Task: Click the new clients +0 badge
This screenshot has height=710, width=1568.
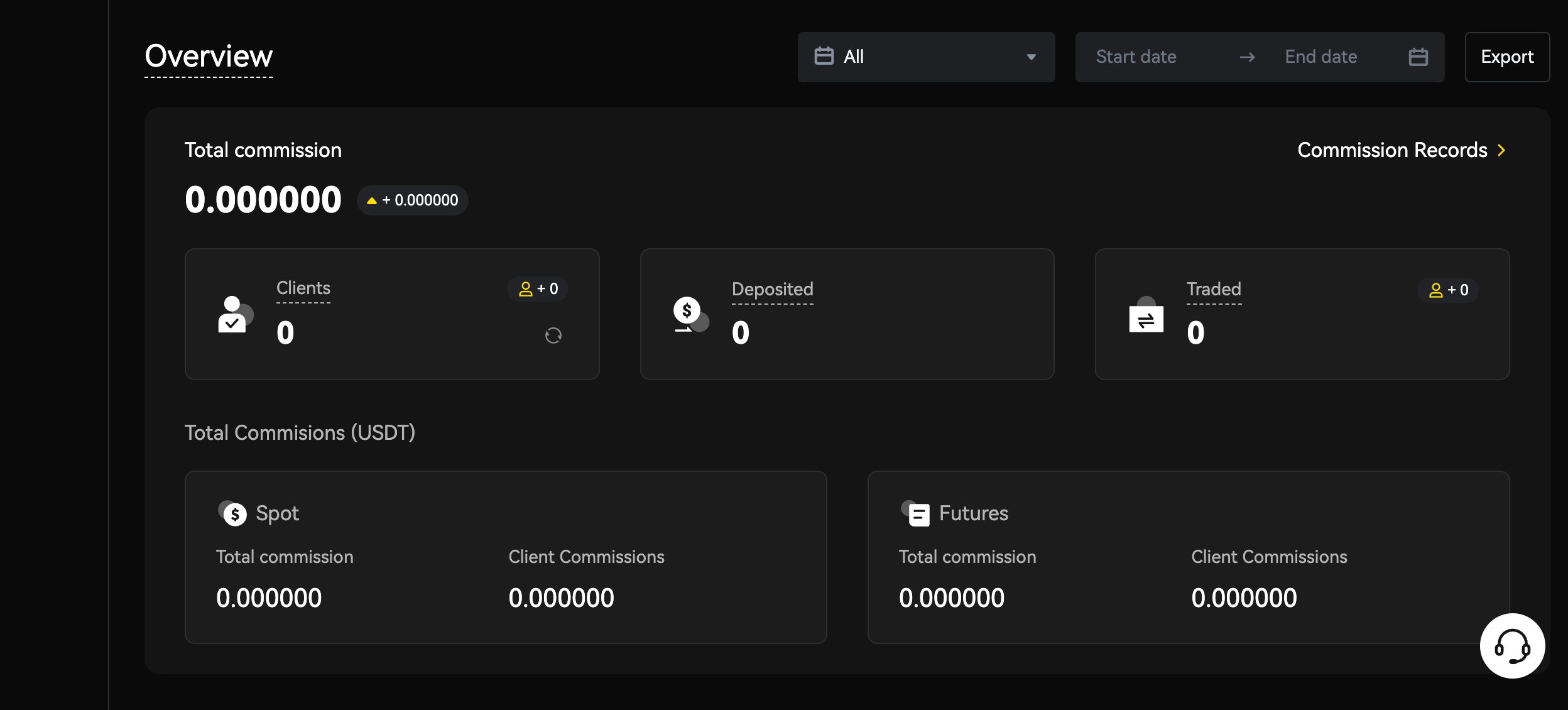Action: 538,289
